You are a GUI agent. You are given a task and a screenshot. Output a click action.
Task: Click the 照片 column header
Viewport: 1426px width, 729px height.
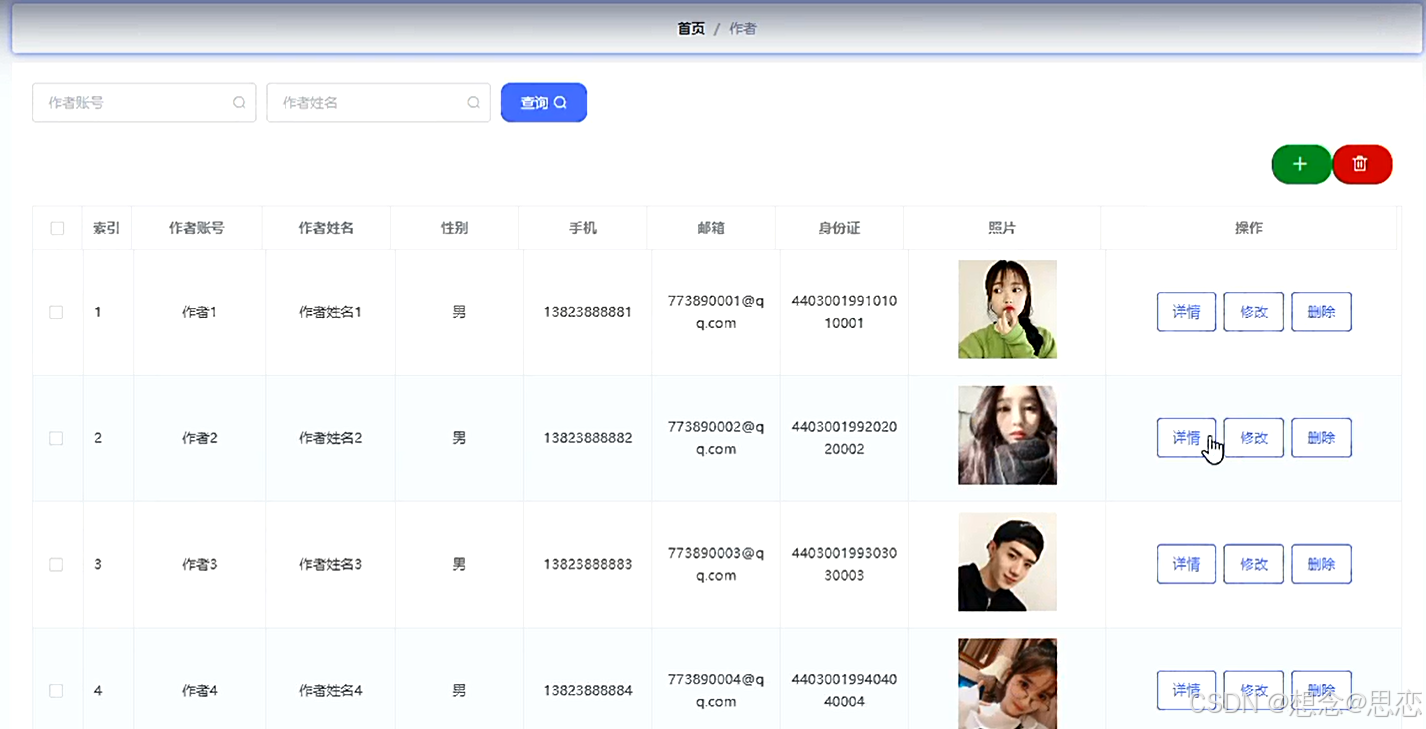click(x=1002, y=228)
